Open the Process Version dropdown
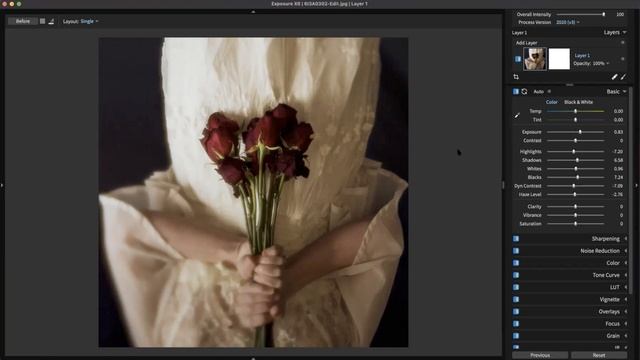 point(567,22)
